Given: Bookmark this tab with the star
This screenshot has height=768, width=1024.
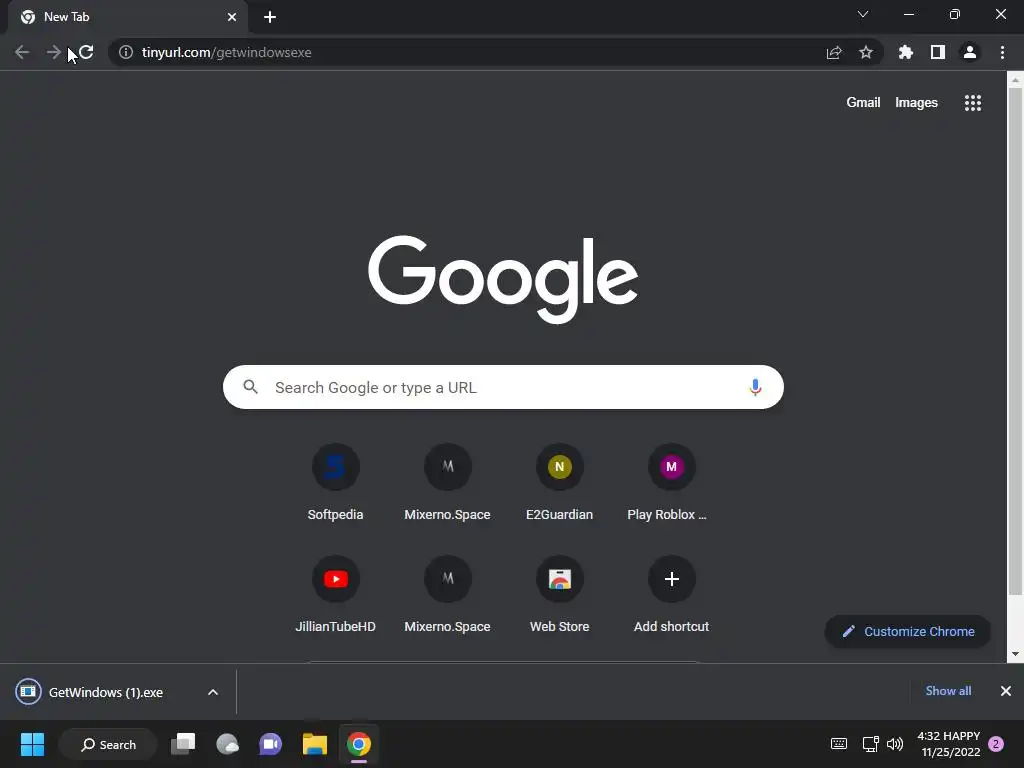Looking at the screenshot, I should (x=866, y=52).
